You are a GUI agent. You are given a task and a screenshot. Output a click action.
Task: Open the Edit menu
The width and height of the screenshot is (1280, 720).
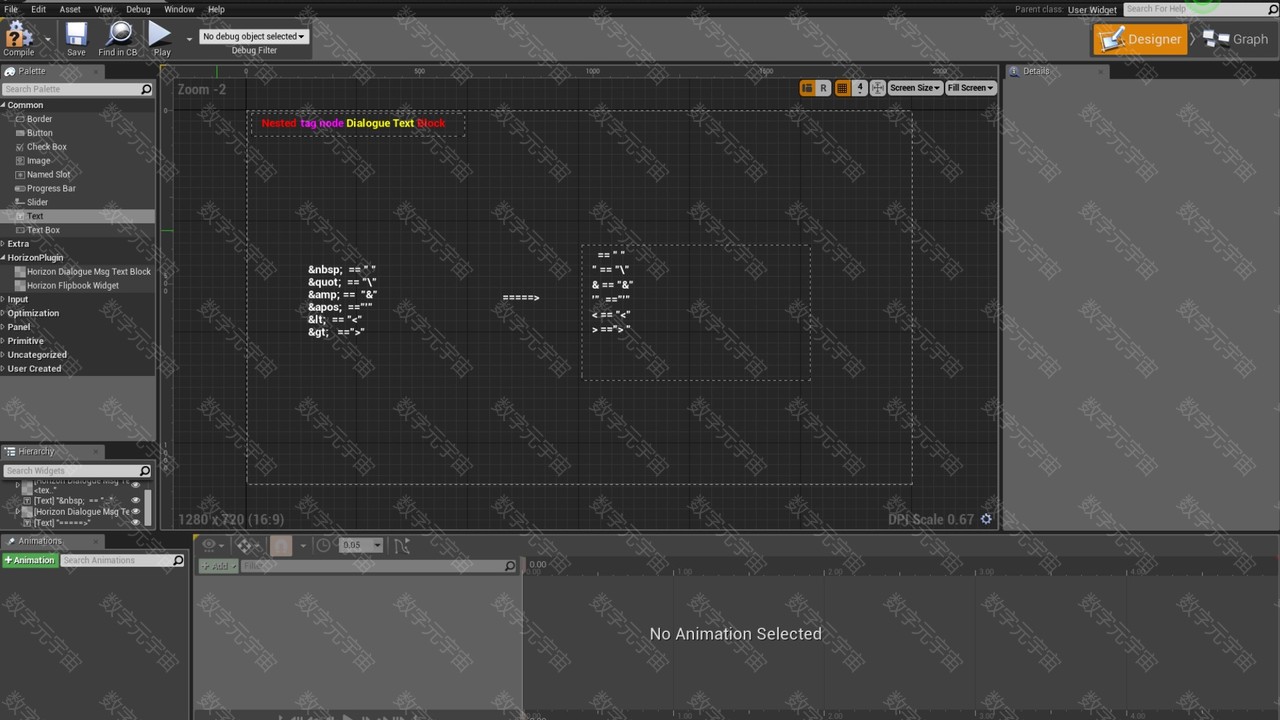pyautogui.click(x=38, y=9)
